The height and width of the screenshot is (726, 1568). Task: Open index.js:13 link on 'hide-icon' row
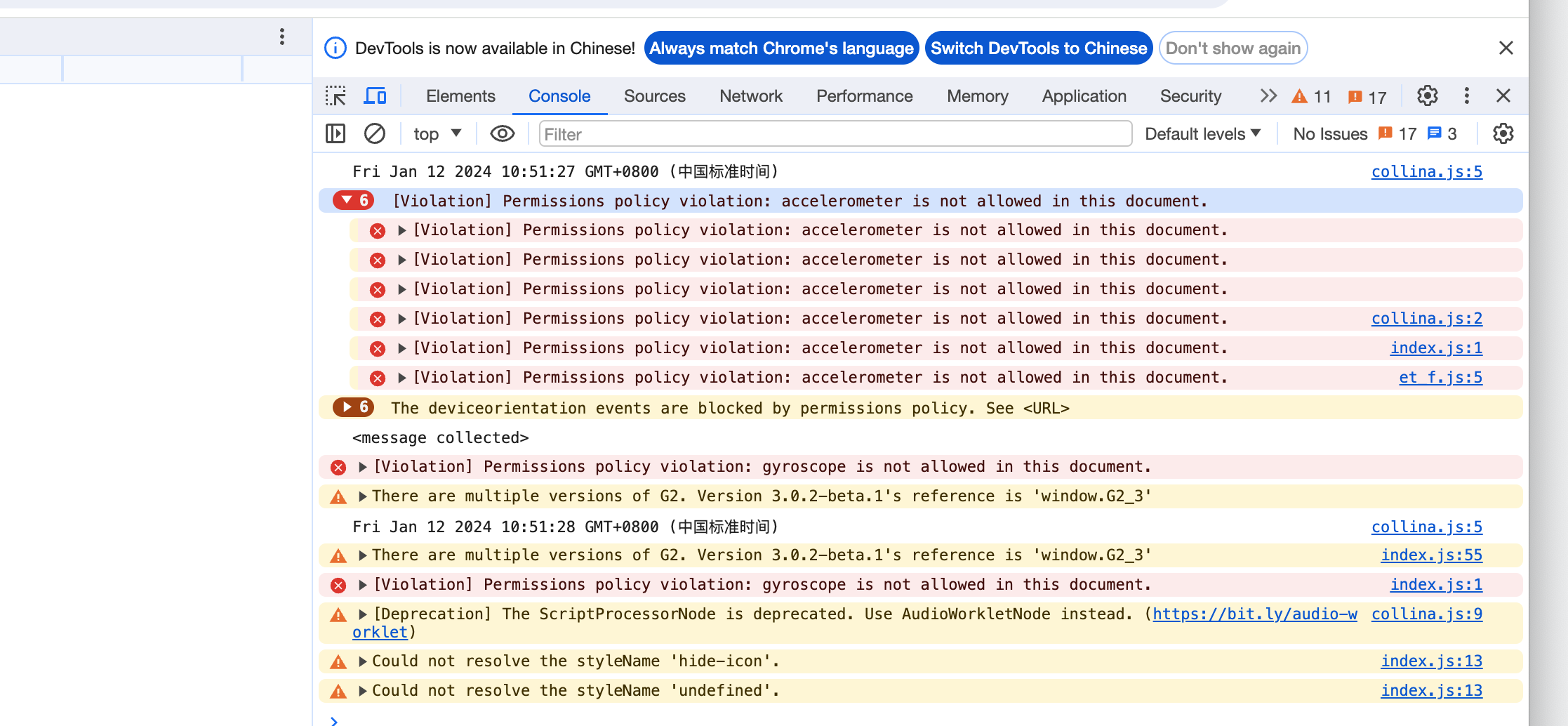(x=1431, y=661)
